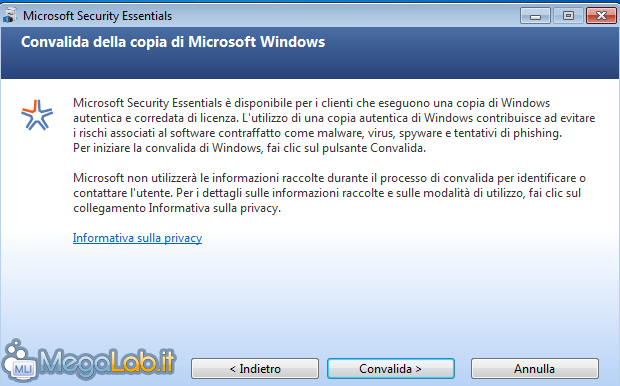Cancel setup with the Annulla button
The image size is (620, 386).
point(535,369)
